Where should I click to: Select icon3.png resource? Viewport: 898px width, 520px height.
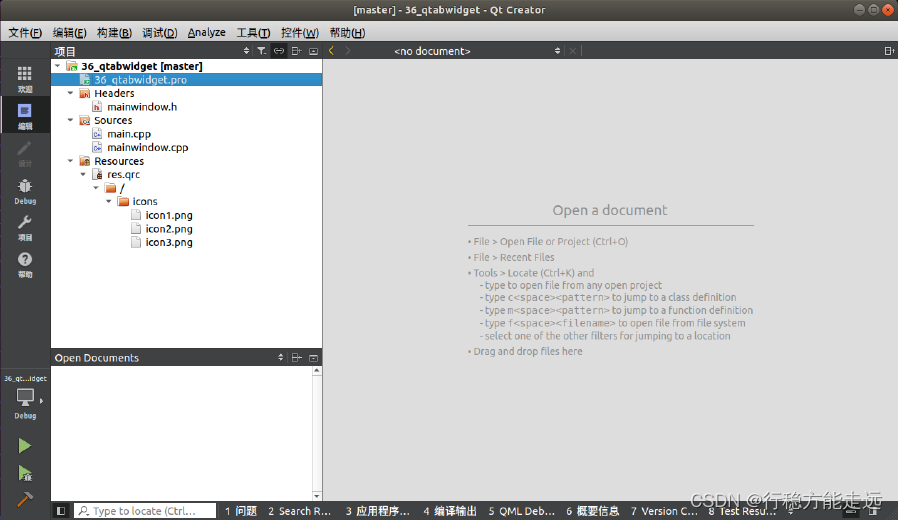click(x=168, y=242)
